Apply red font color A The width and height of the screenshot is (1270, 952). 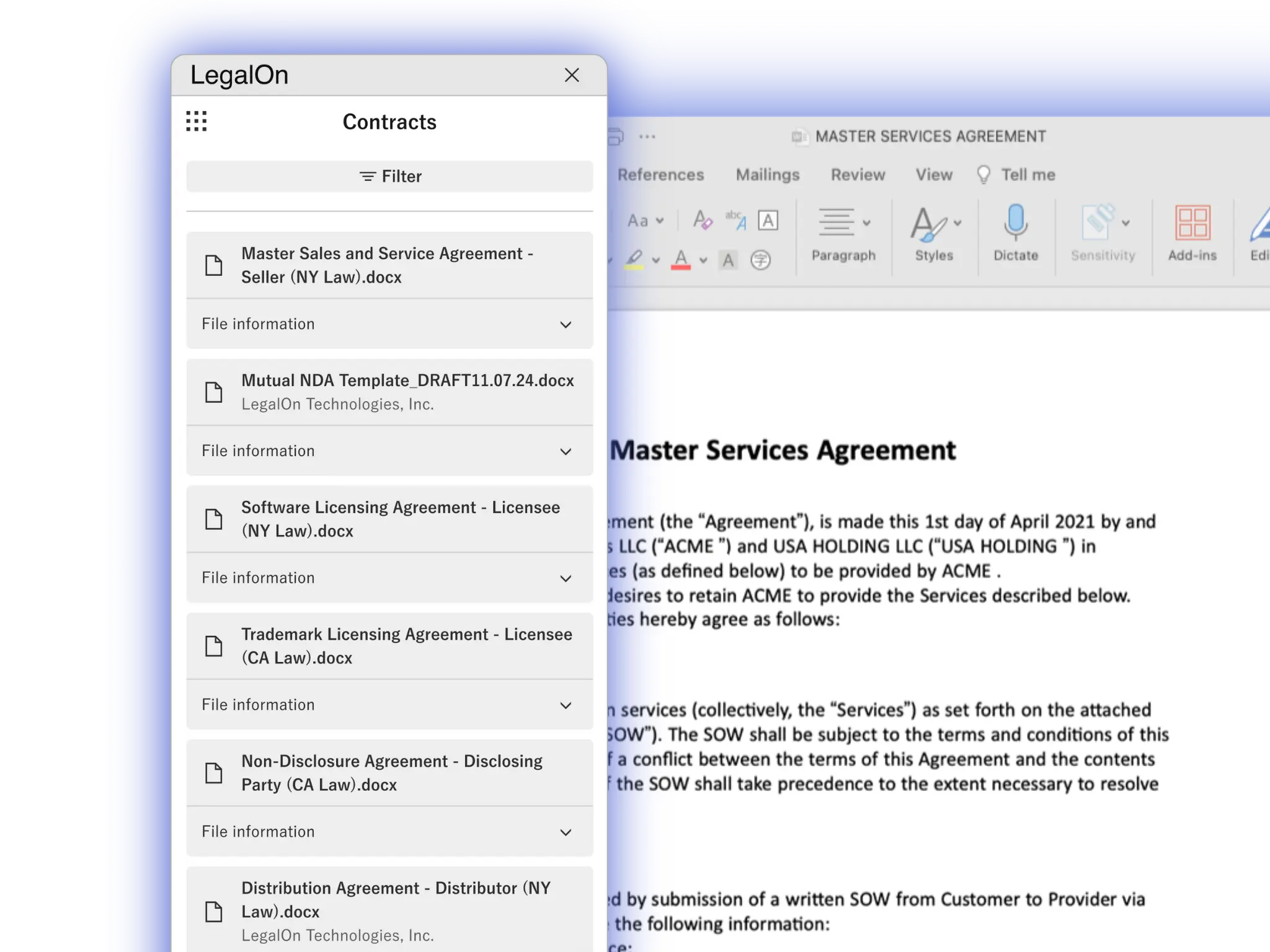click(x=681, y=259)
